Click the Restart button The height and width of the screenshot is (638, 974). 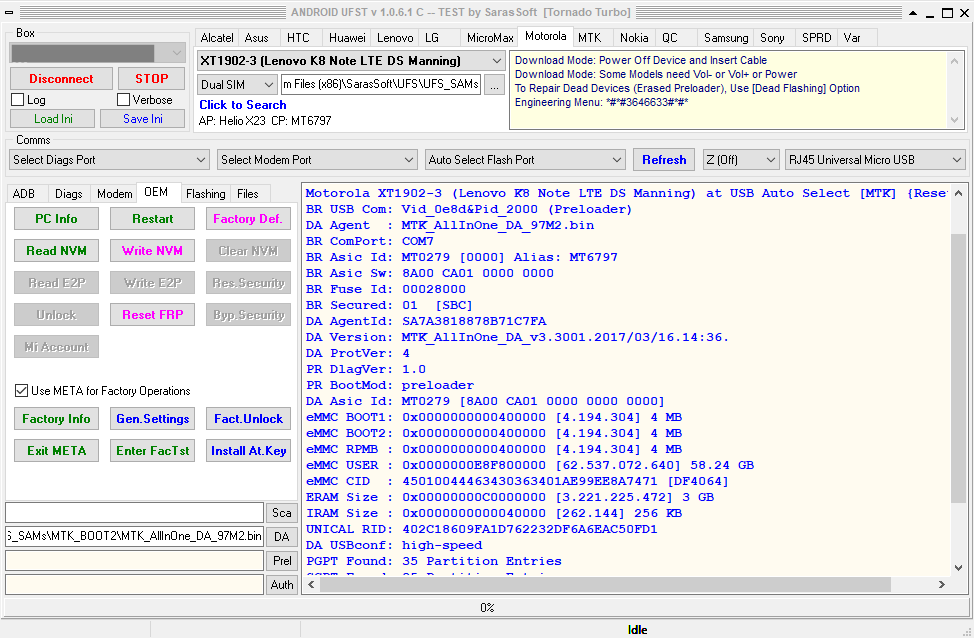pyautogui.click(x=152, y=219)
